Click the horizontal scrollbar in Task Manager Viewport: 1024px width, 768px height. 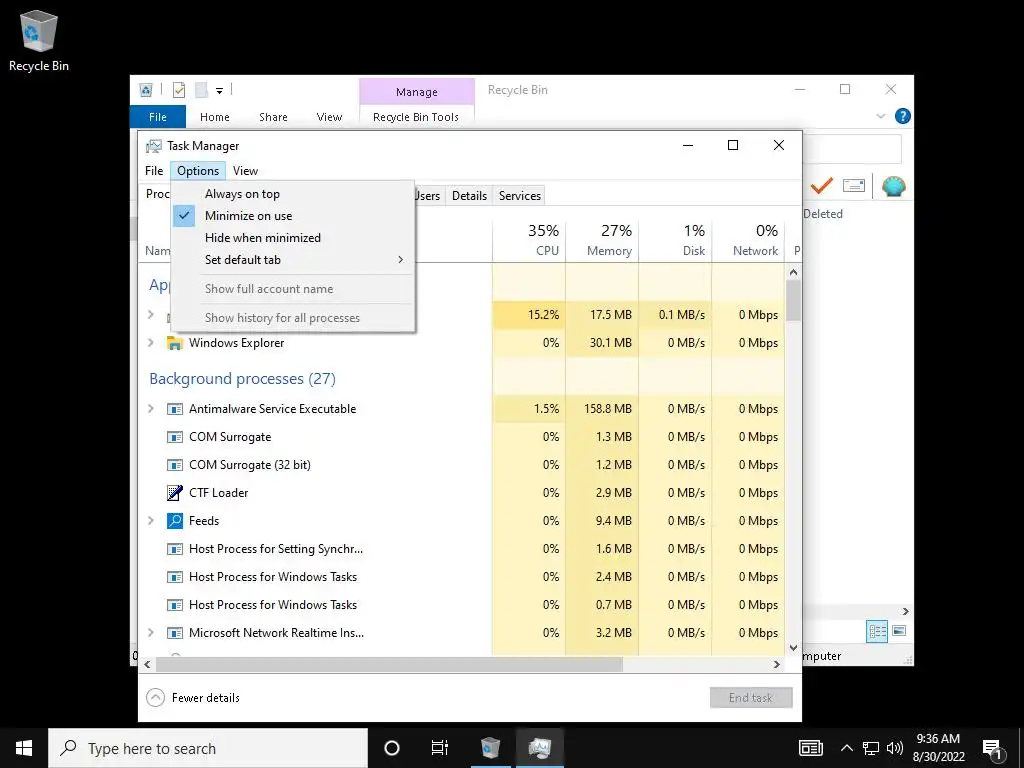389,664
